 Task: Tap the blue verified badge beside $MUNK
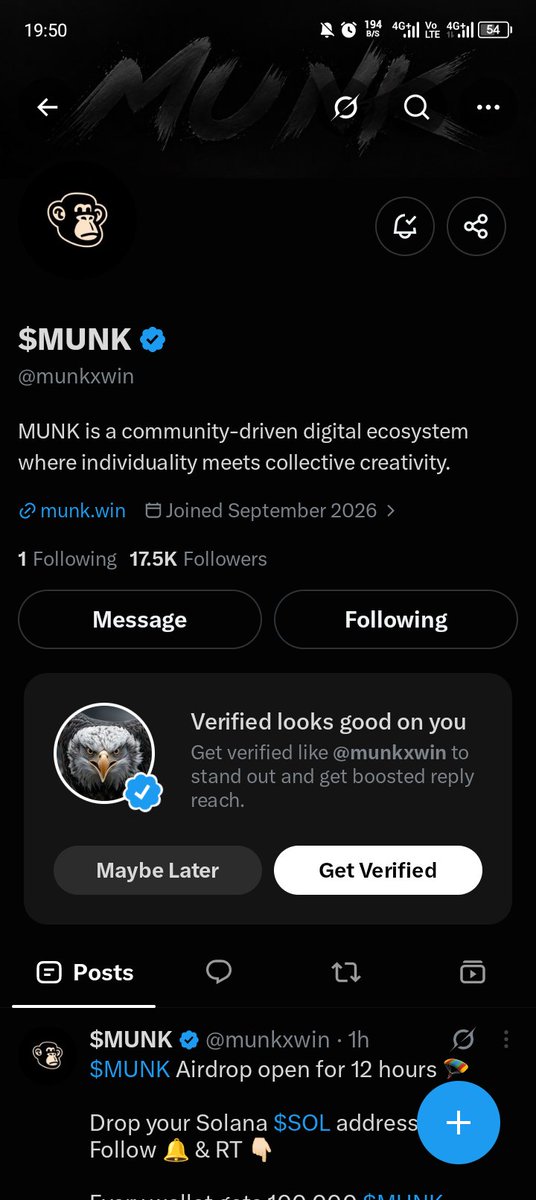[153, 339]
